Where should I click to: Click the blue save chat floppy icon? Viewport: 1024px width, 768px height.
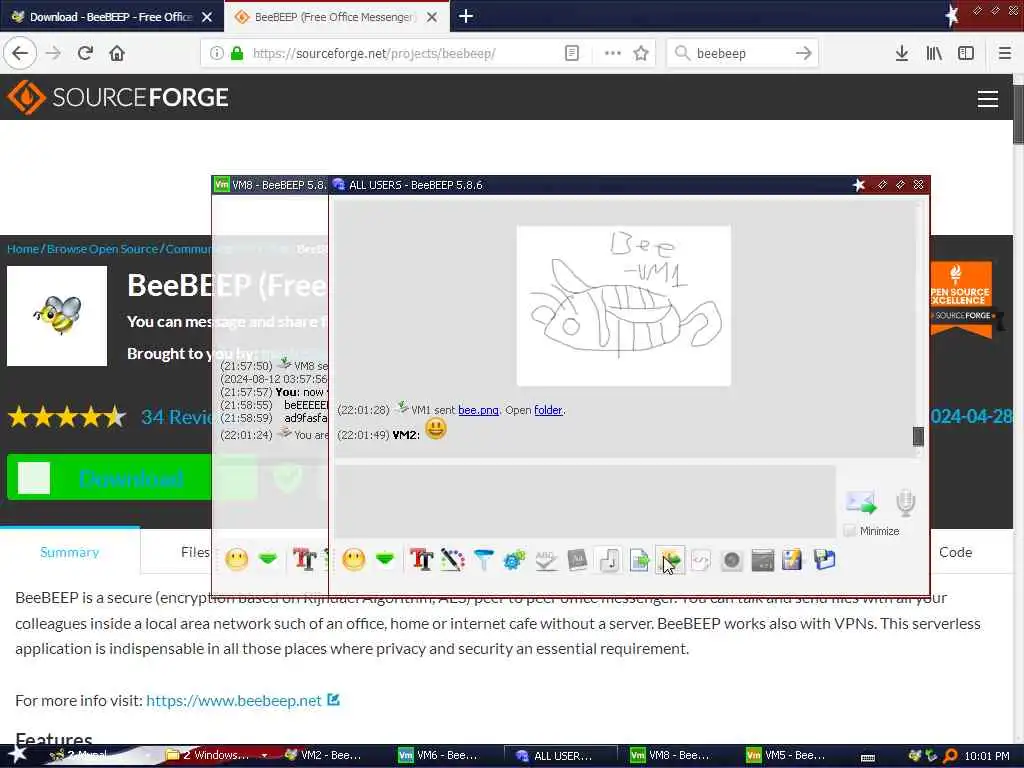pyautogui.click(x=824, y=560)
